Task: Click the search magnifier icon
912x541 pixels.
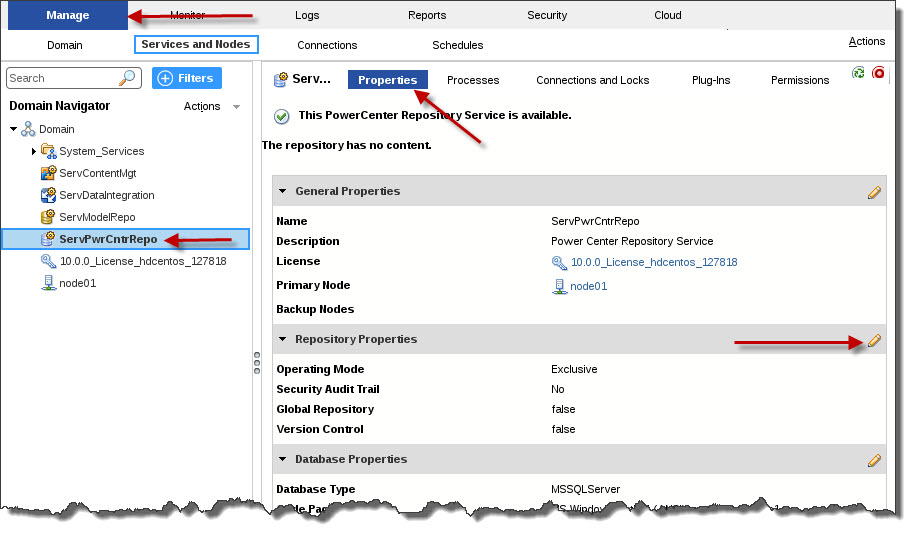Action: 127,77
